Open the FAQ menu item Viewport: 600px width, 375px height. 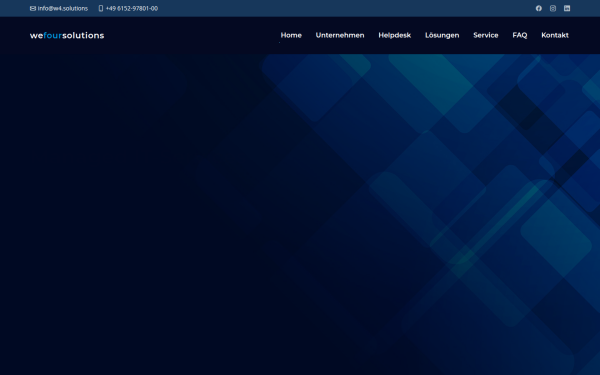point(520,35)
